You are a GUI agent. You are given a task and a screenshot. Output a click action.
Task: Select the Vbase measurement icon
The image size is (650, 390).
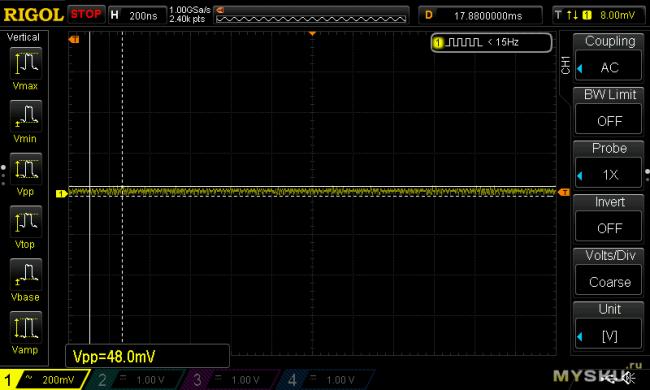click(26, 275)
